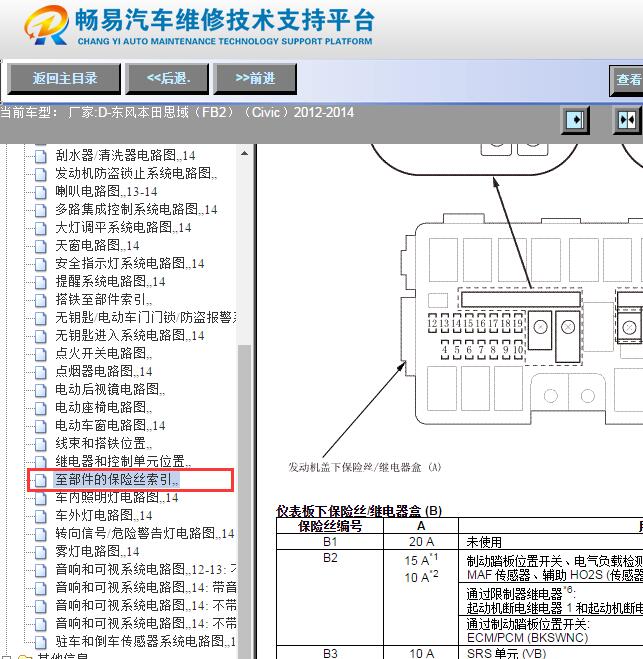Screen dimensions: 643x659
Task: Click document icon beside 电动车窗电路图
Action: 41,427
